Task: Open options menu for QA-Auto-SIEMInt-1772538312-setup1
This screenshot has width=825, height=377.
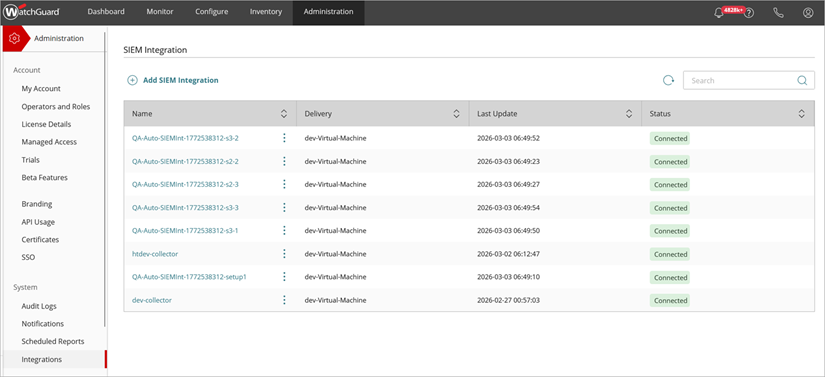Action: (284, 277)
